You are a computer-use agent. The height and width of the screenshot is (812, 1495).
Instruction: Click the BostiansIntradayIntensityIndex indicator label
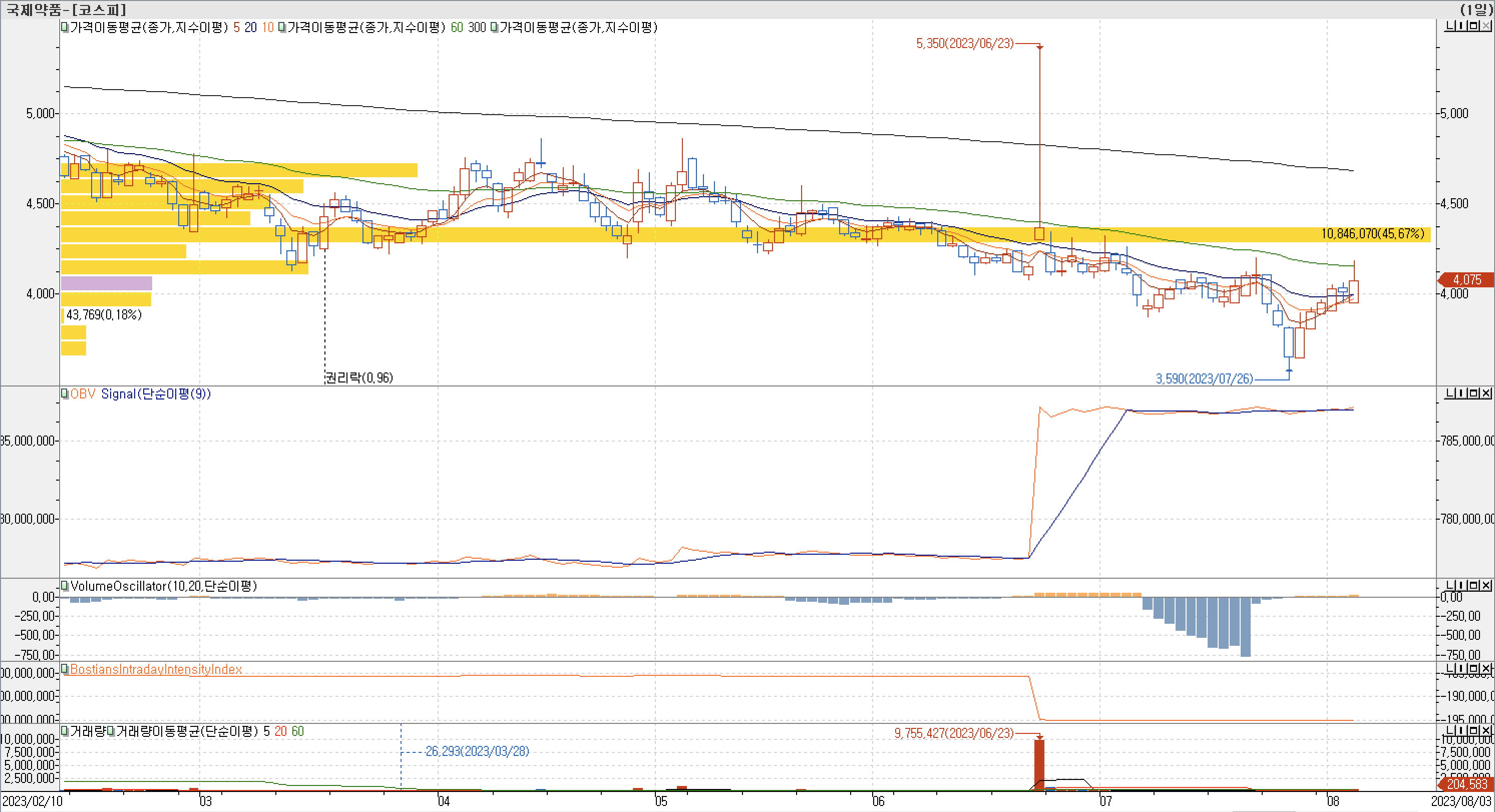tap(156, 669)
